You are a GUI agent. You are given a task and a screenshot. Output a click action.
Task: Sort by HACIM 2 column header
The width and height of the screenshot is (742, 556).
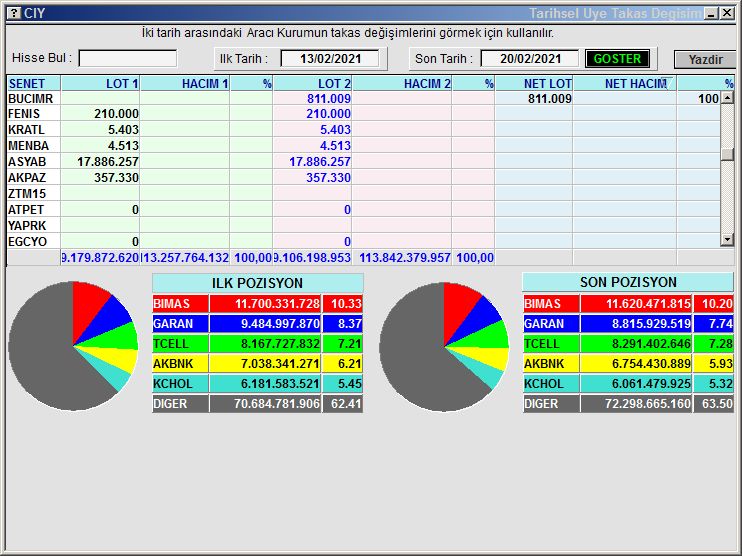point(402,83)
